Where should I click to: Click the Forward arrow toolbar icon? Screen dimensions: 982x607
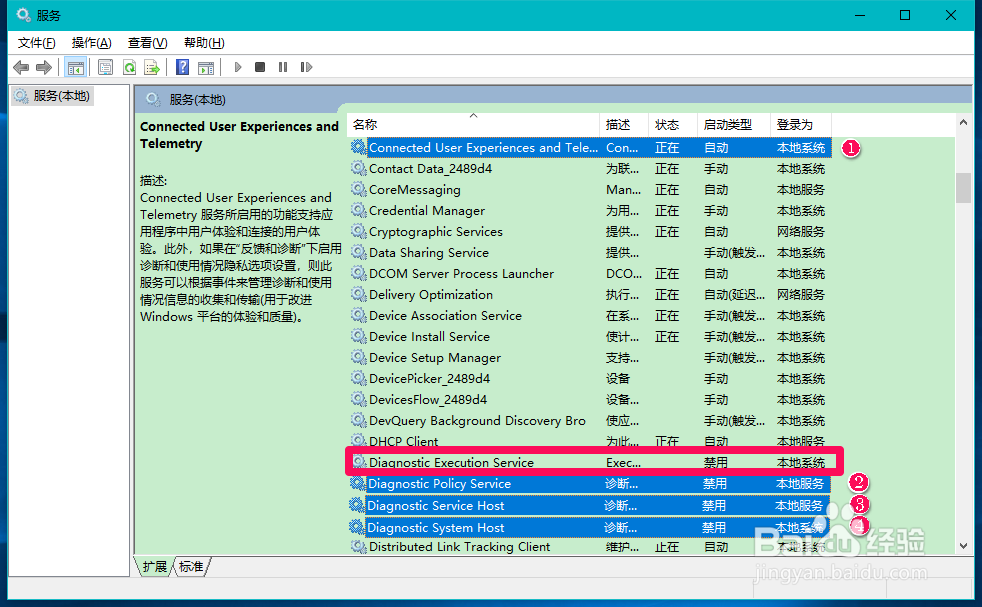point(44,67)
